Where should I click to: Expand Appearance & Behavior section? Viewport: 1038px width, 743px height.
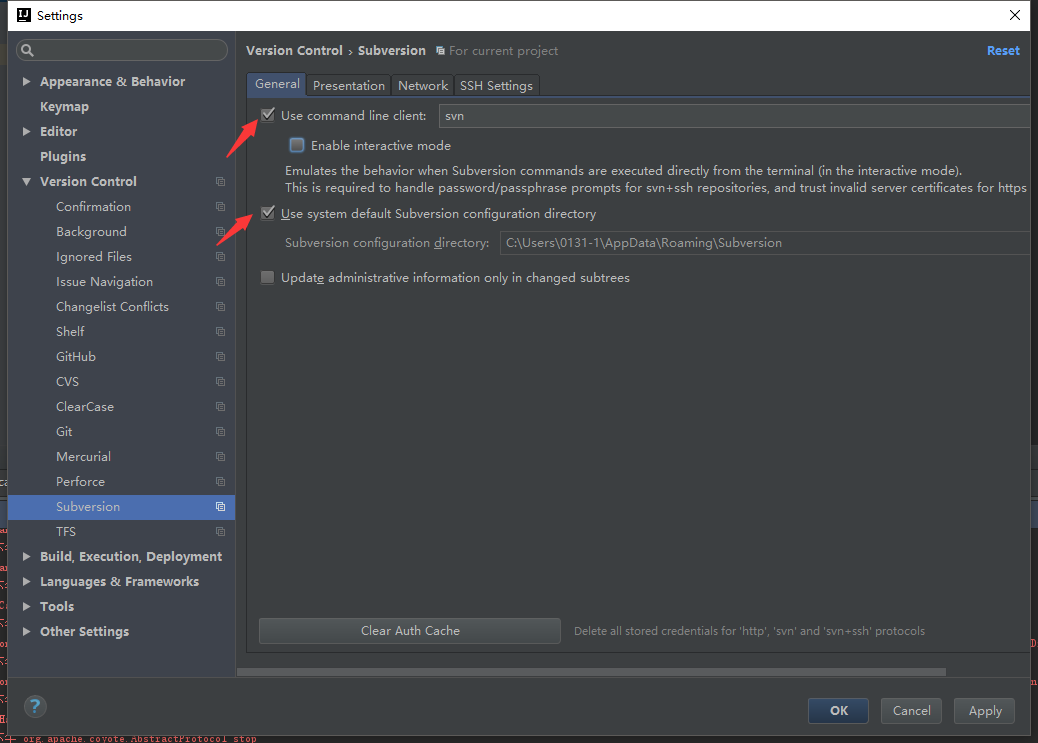26,81
